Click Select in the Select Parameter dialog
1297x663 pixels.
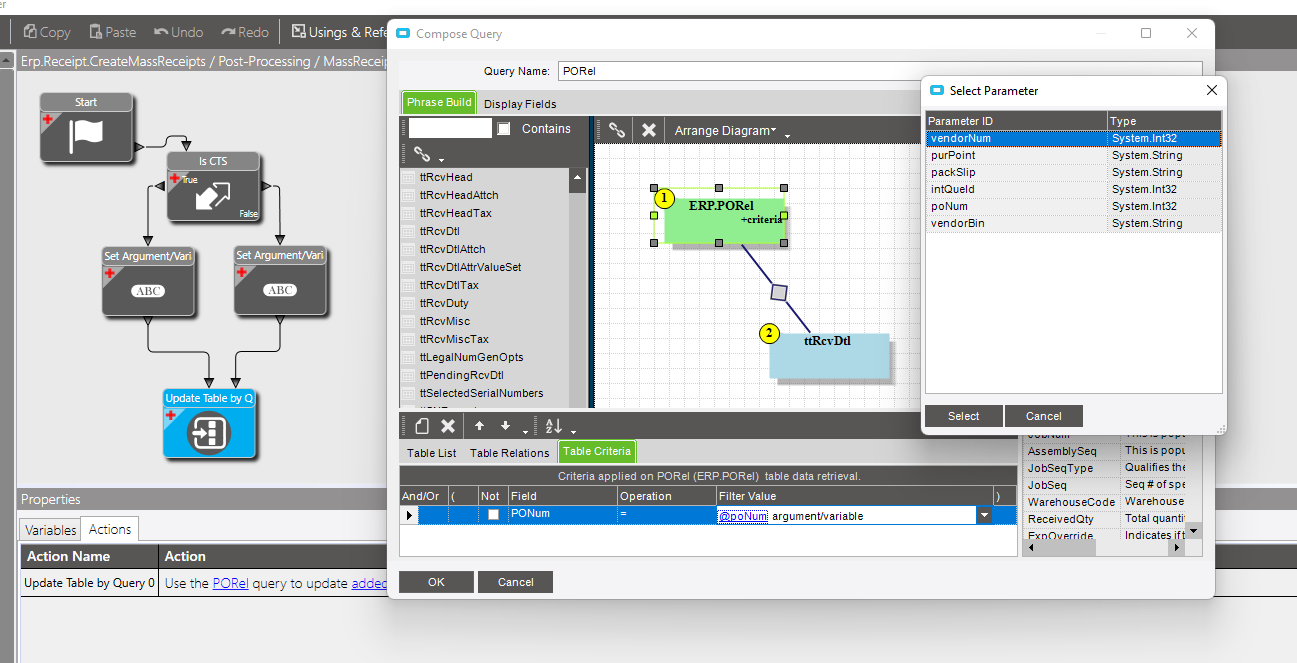[x=964, y=416]
